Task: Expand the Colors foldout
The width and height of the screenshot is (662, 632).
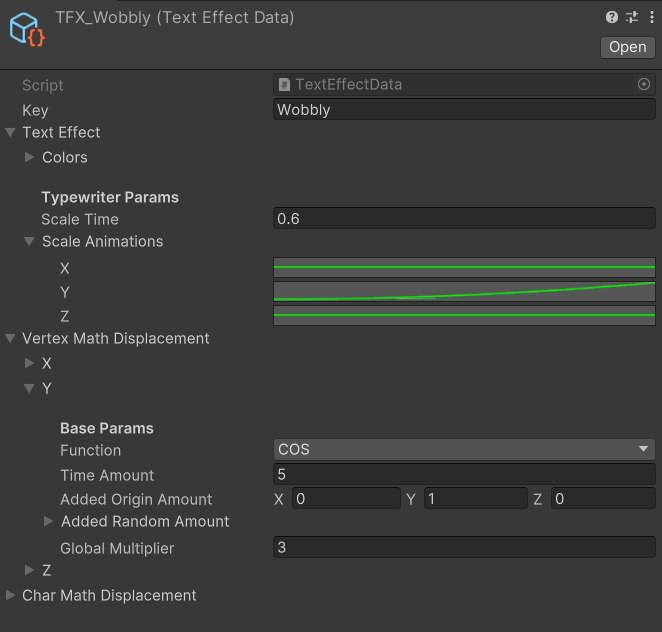Action: pos(29,157)
